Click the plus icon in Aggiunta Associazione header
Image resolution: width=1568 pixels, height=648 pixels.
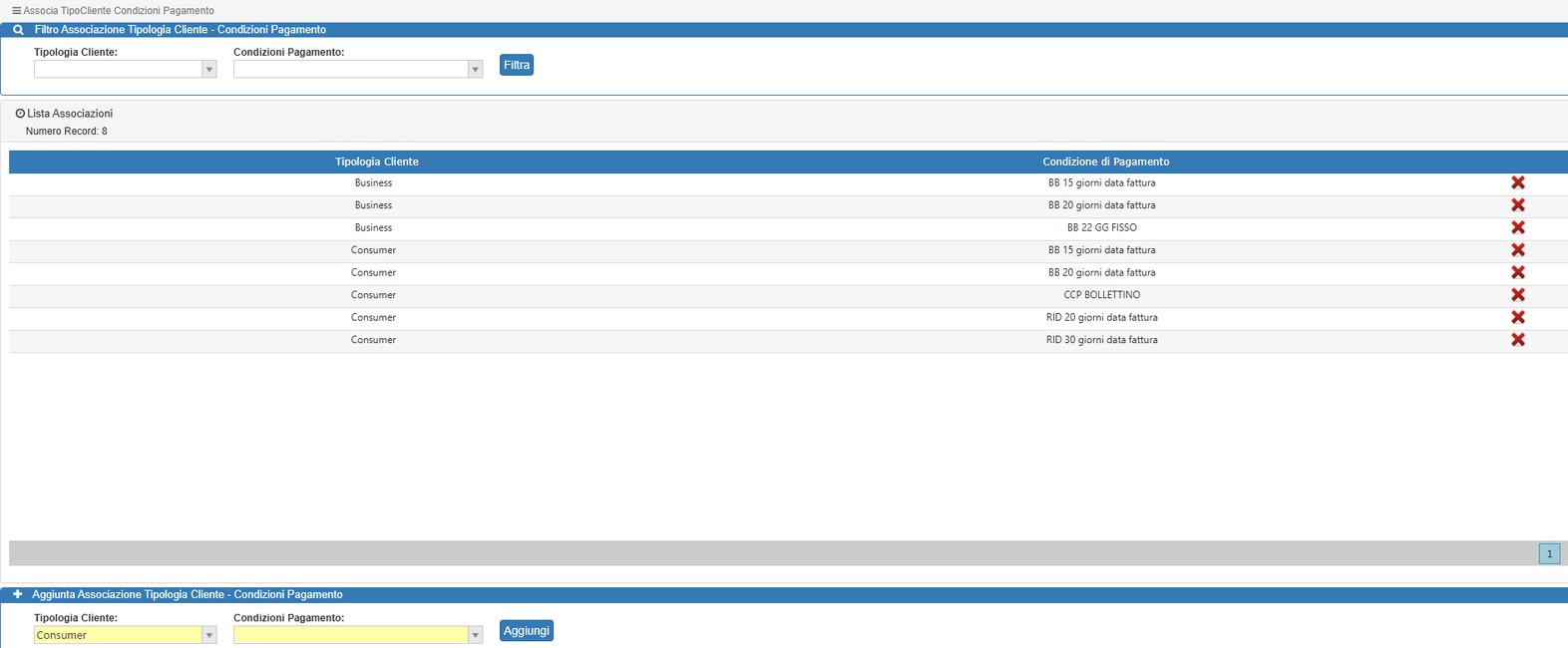17,594
